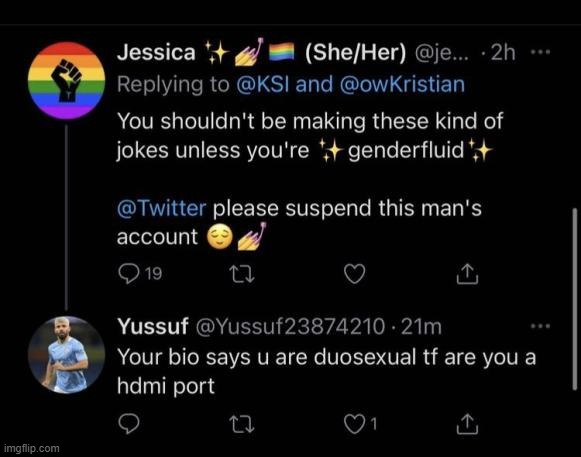This screenshot has width=581, height=457.
Task: Open more options on Jessica's tweet
Action: click(541, 52)
